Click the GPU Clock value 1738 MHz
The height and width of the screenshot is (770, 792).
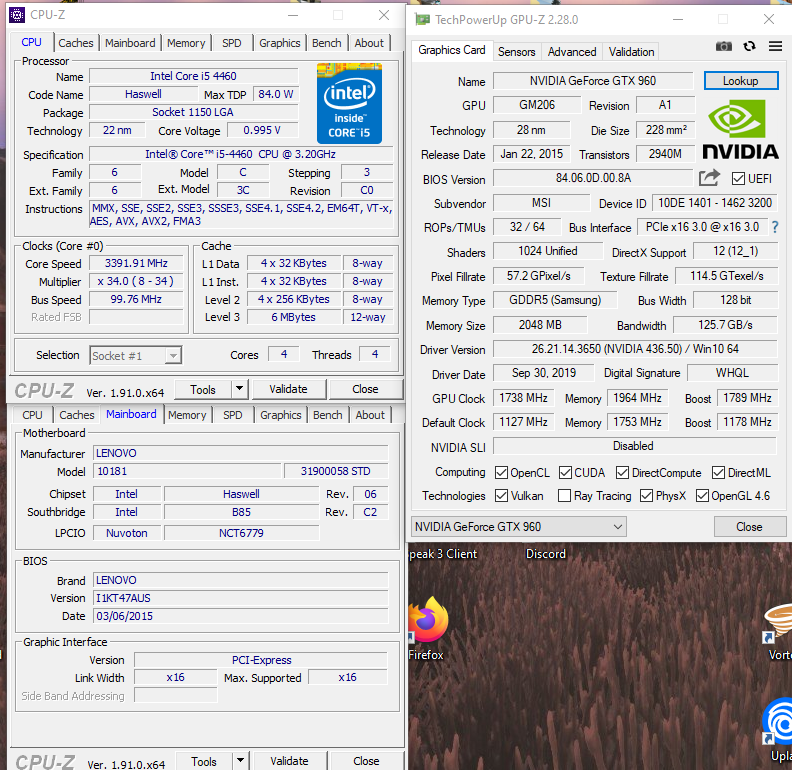coord(524,398)
